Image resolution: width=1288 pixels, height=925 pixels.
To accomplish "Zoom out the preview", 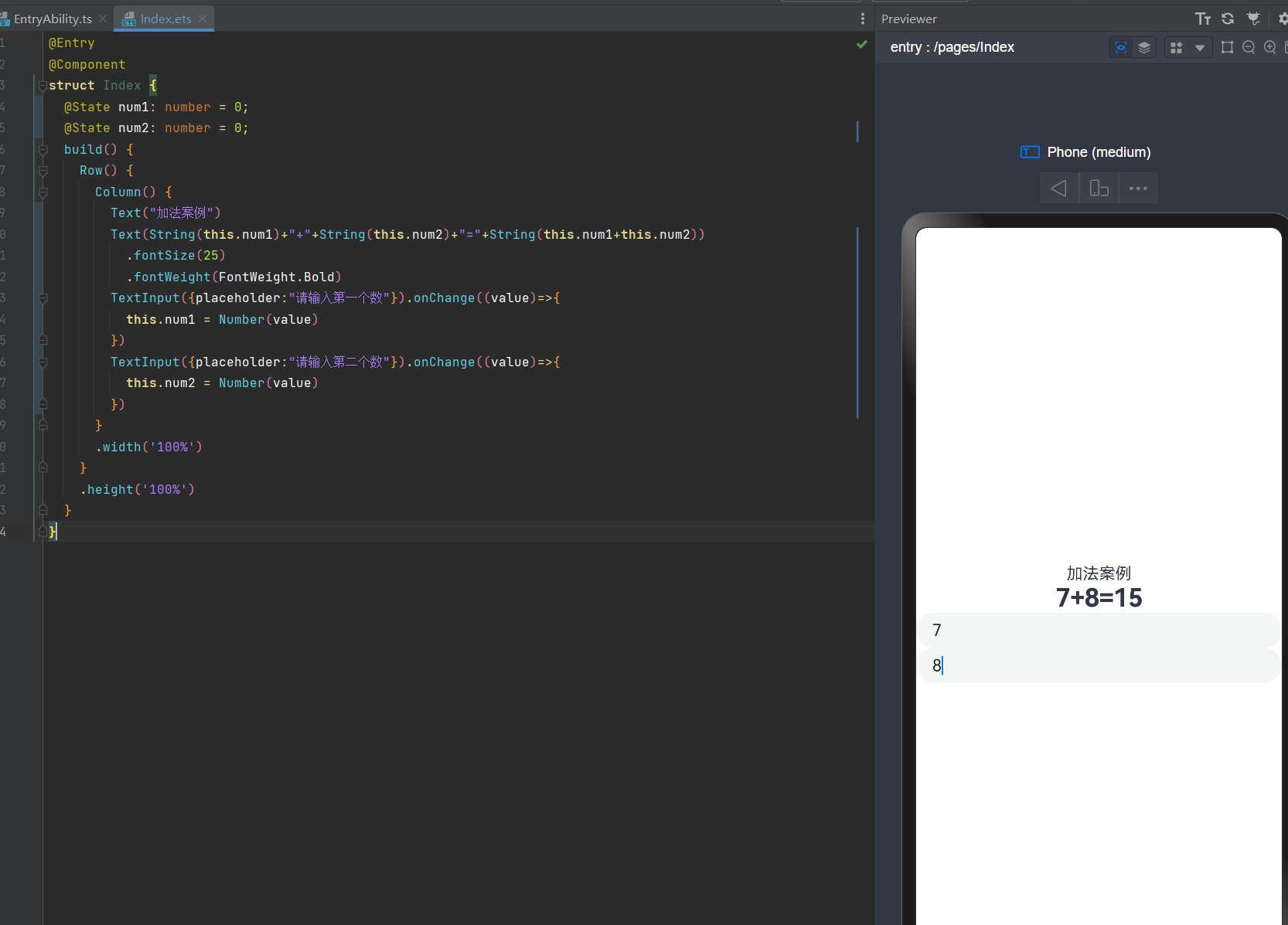I will tap(1249, 47).
